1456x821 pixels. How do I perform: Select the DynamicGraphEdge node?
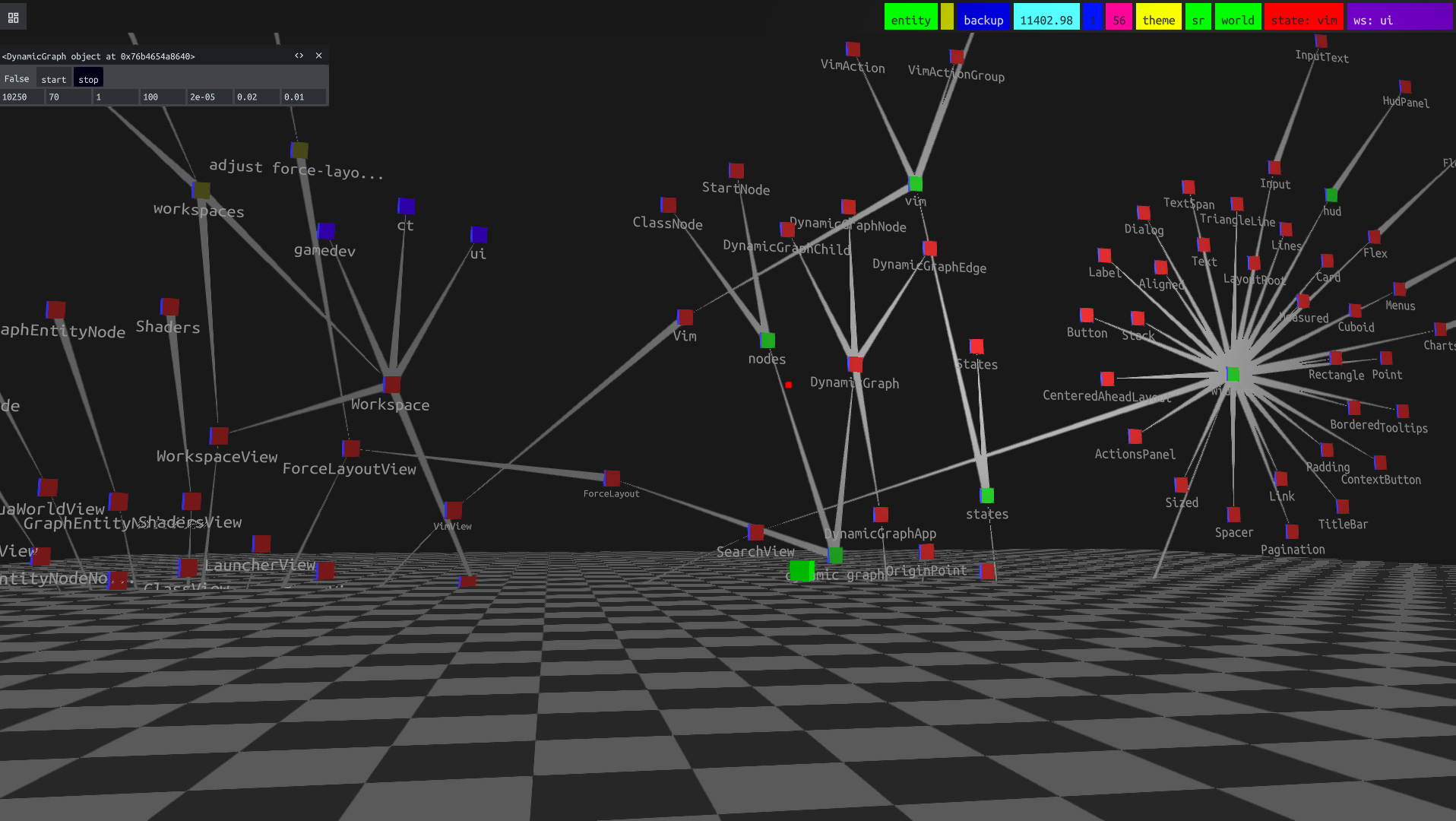click(930, 248)
